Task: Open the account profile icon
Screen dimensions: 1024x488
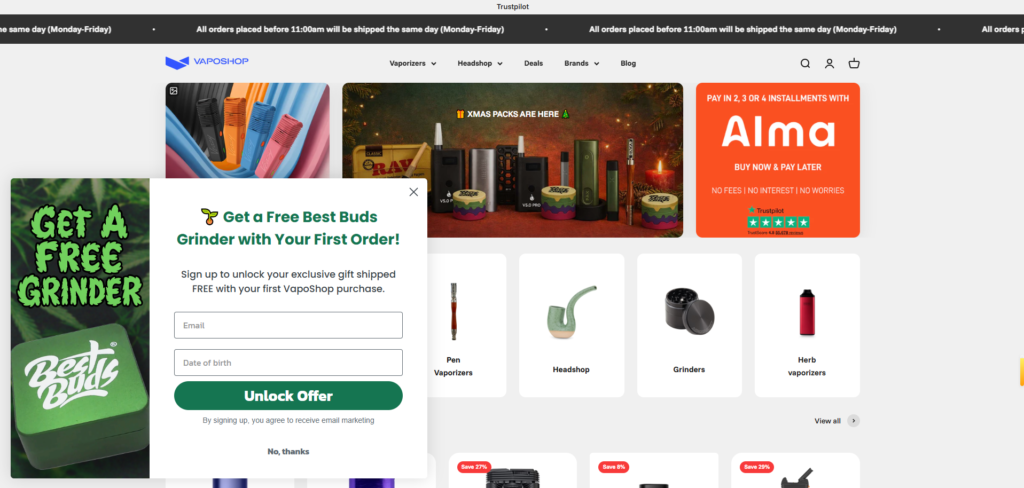Action: pos(829,63)
